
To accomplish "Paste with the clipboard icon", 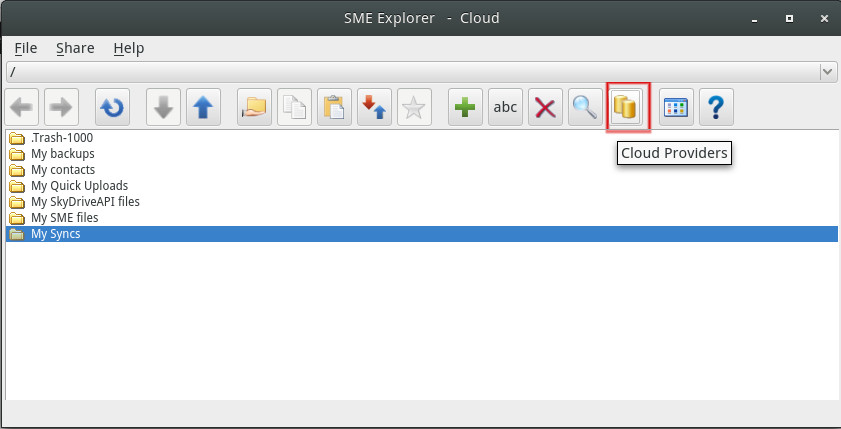I will (334, 108).
